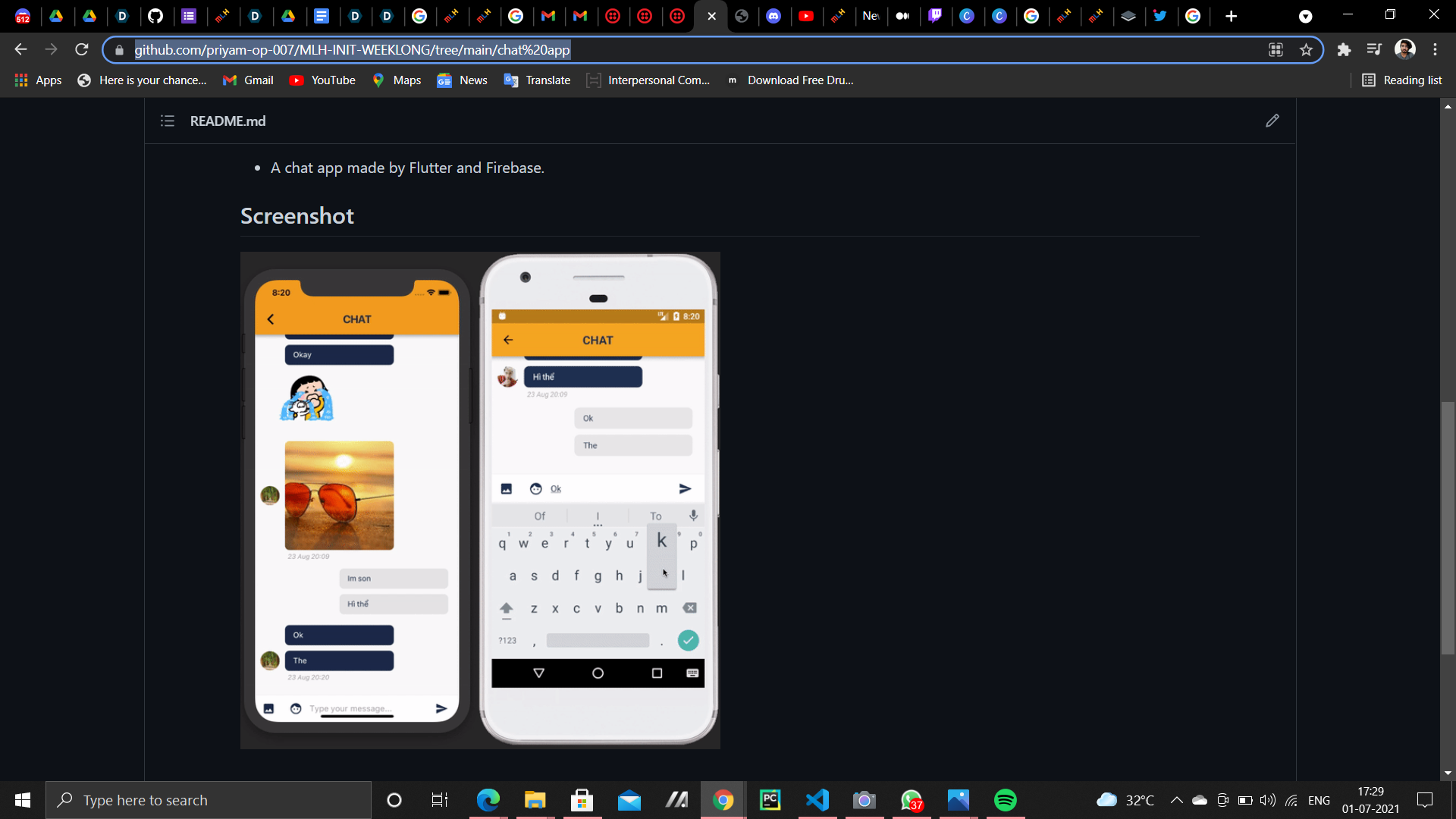Image resolution: width=1456 pixels, height=819 pixels.
Task: Open the Spotify taskbar icon
Action: pyautogui.click(x=1005, y=800)
